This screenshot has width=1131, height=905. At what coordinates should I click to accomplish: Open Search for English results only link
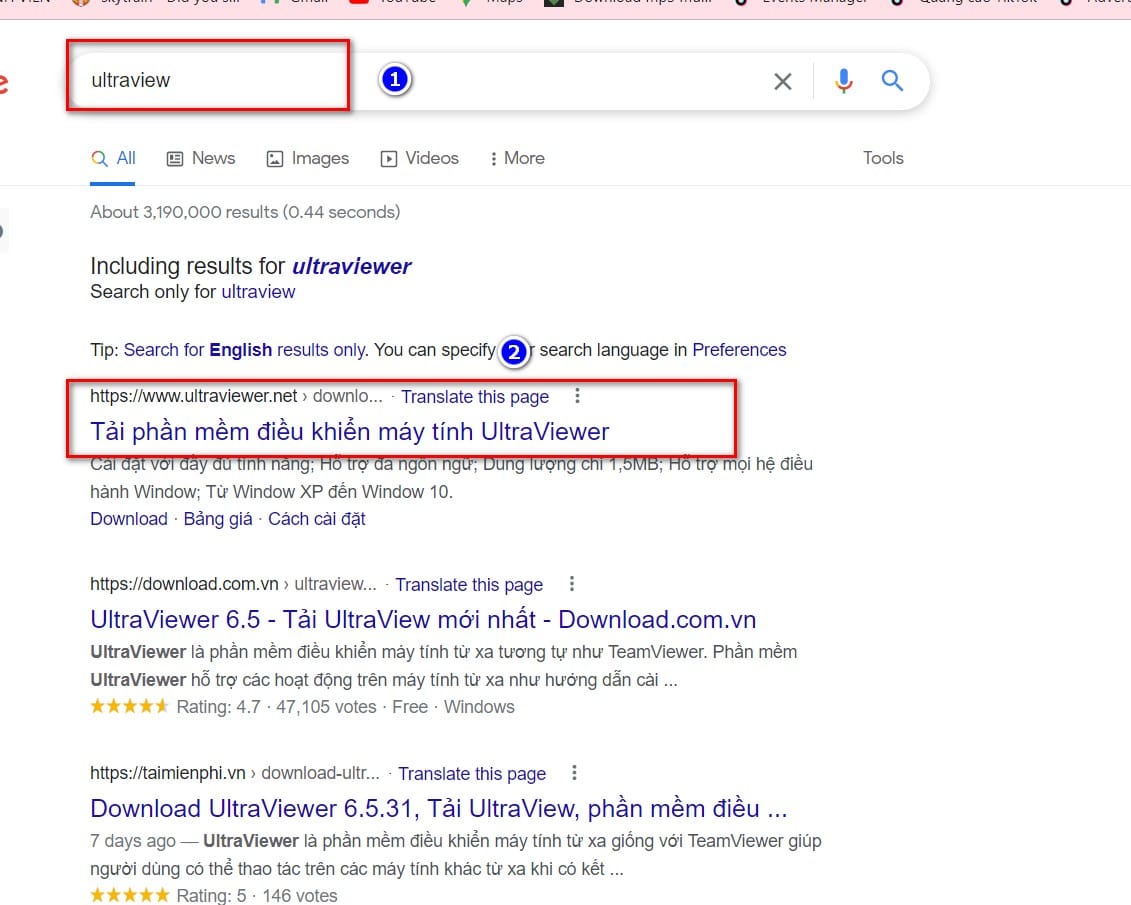point(245,350)
